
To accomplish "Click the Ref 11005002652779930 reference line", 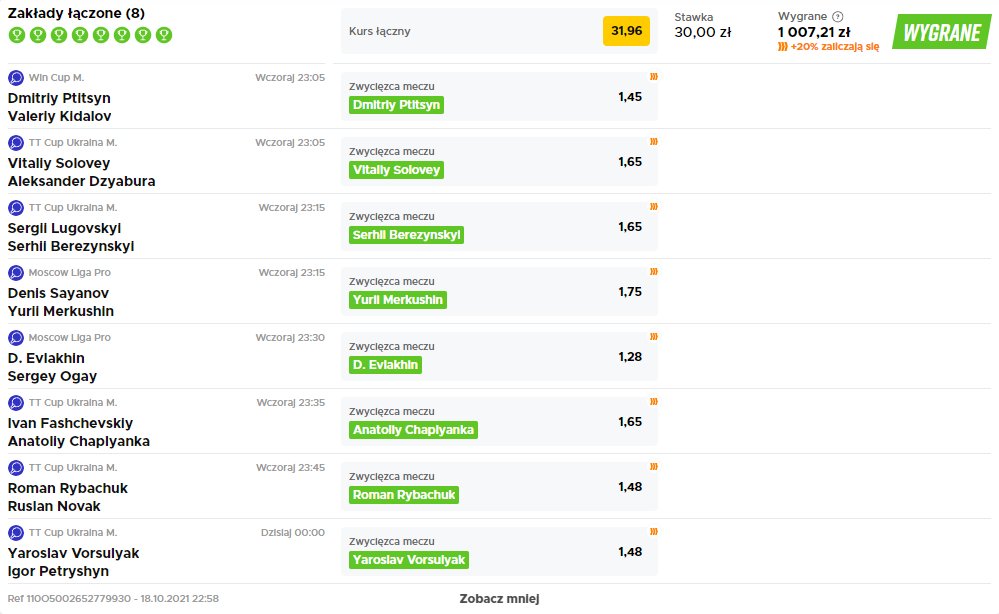I will tap(113, 599).
